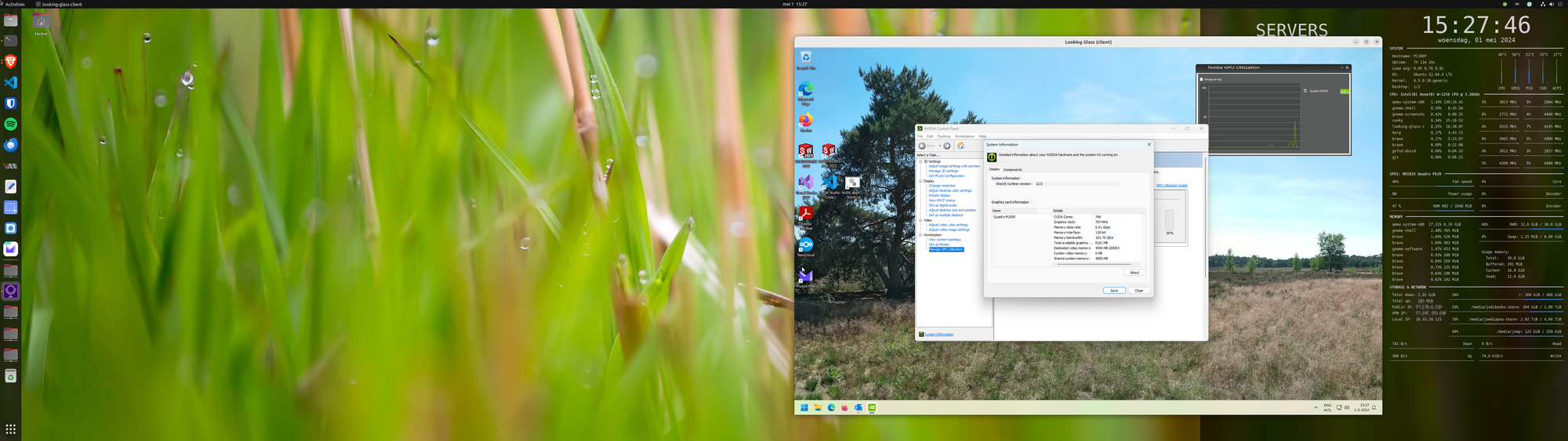Open Windows notification bell
This screenshot has width=1568, height=441.
pos(1374,407)
